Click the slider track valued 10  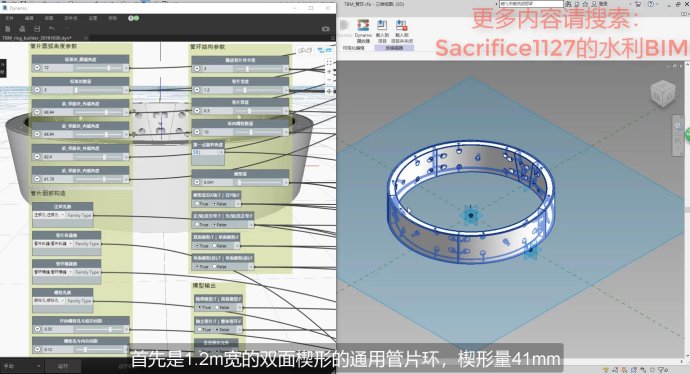[257, 132]
